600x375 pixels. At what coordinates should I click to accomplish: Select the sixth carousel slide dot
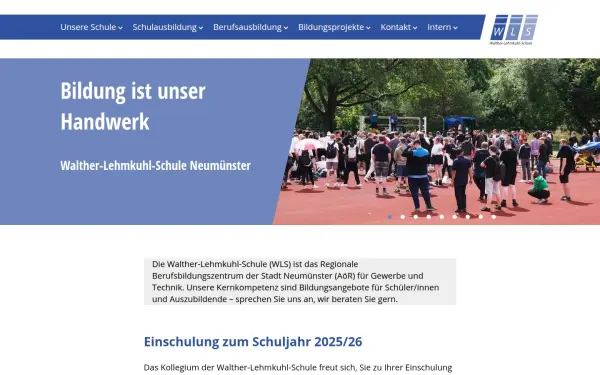(x=455, y=217)
